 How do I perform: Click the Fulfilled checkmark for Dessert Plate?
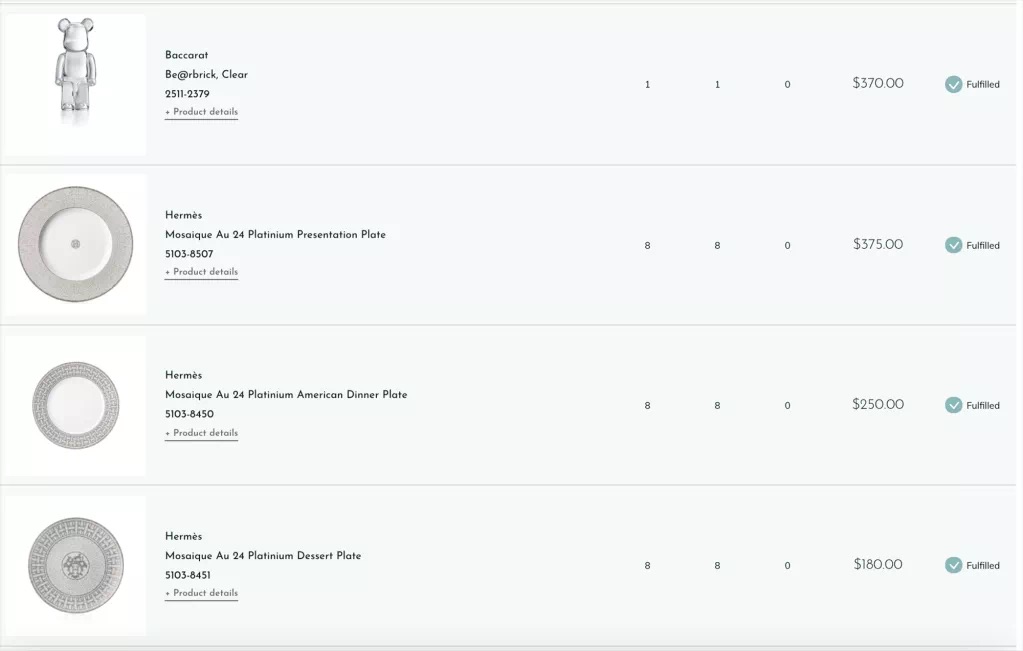pyautogui.click(x=953, y=566)
